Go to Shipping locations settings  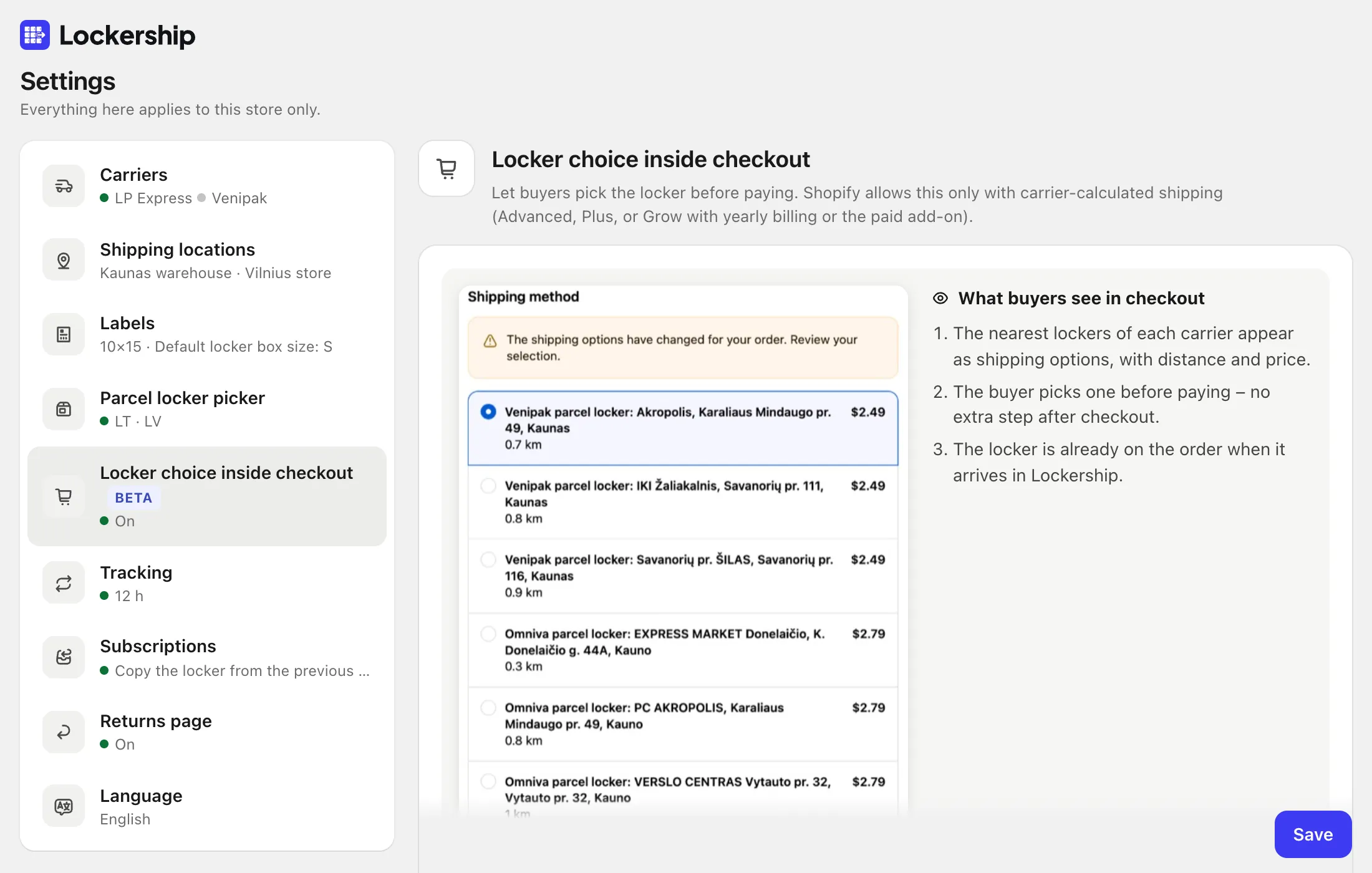pyautogui.click(x=207, y=260)
